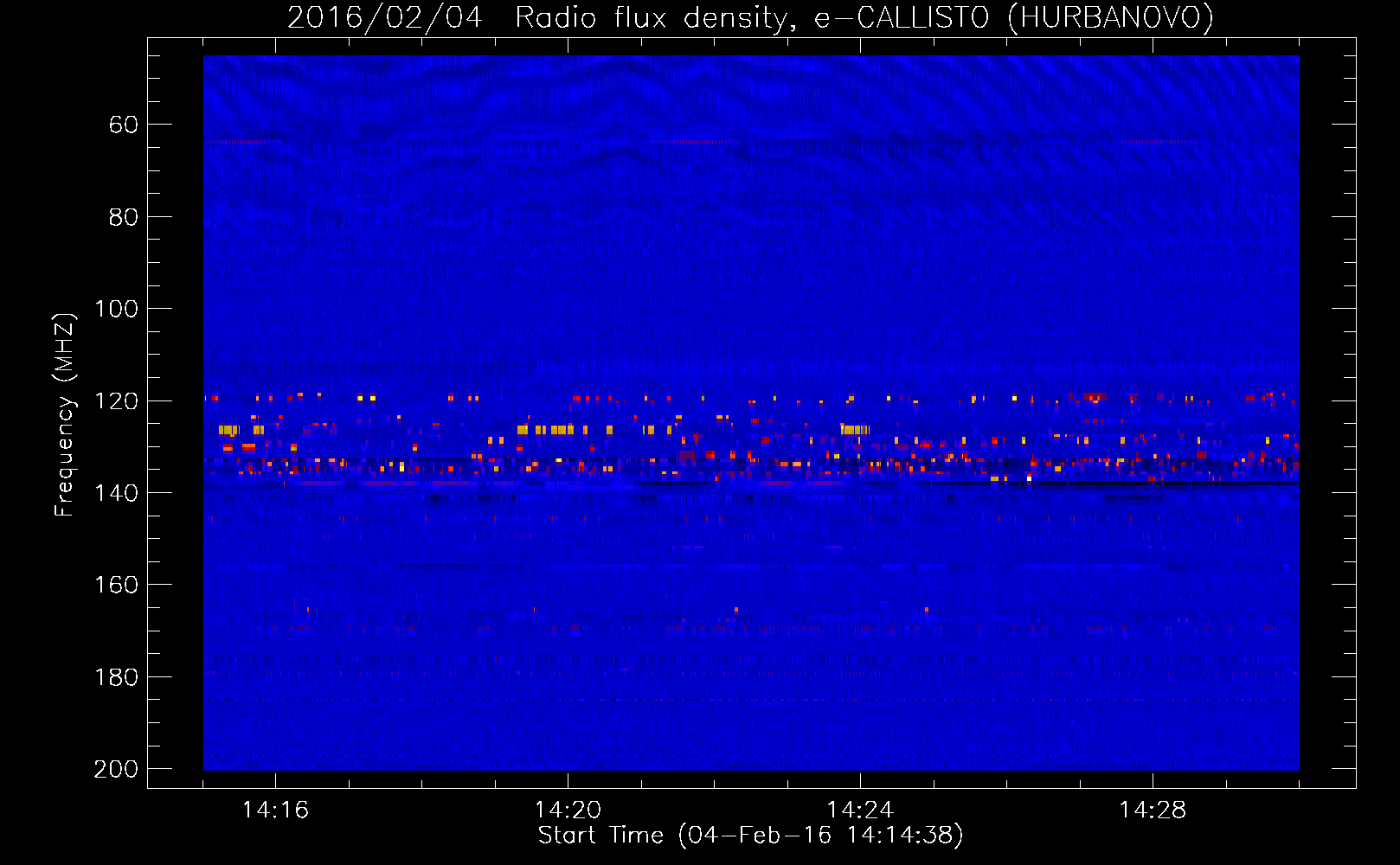Viewport: 1400px width, 865px height.
Task: Click the "Start Time (04-Feb-16 14:14:38)" label
Action: click(750, 836)
